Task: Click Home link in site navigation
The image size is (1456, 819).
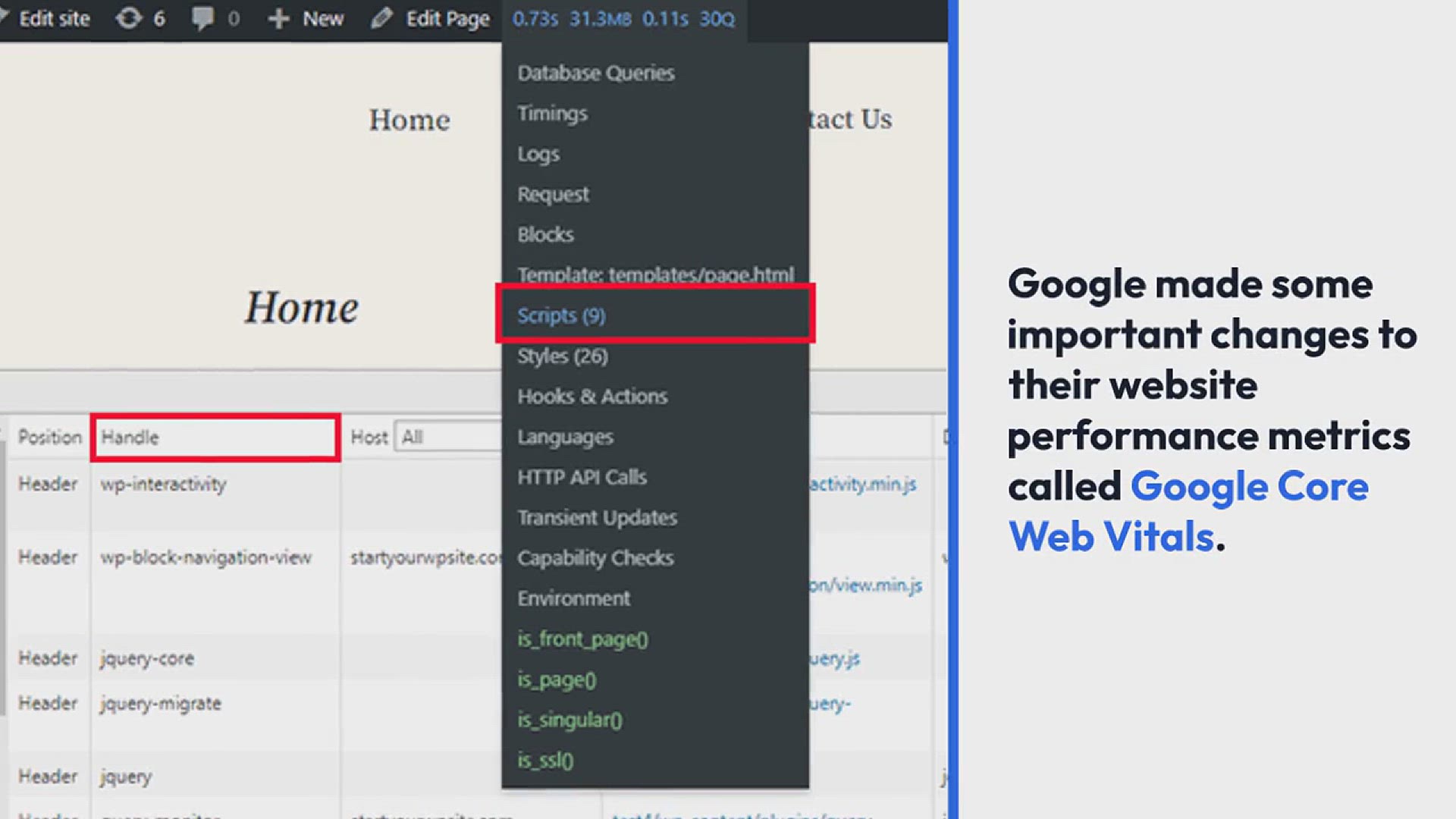Action: tap(409, 120)
